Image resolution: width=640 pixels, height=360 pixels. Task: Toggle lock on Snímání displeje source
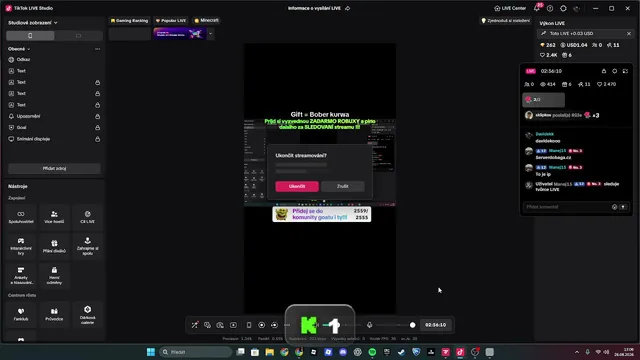[x=97, y=139]
